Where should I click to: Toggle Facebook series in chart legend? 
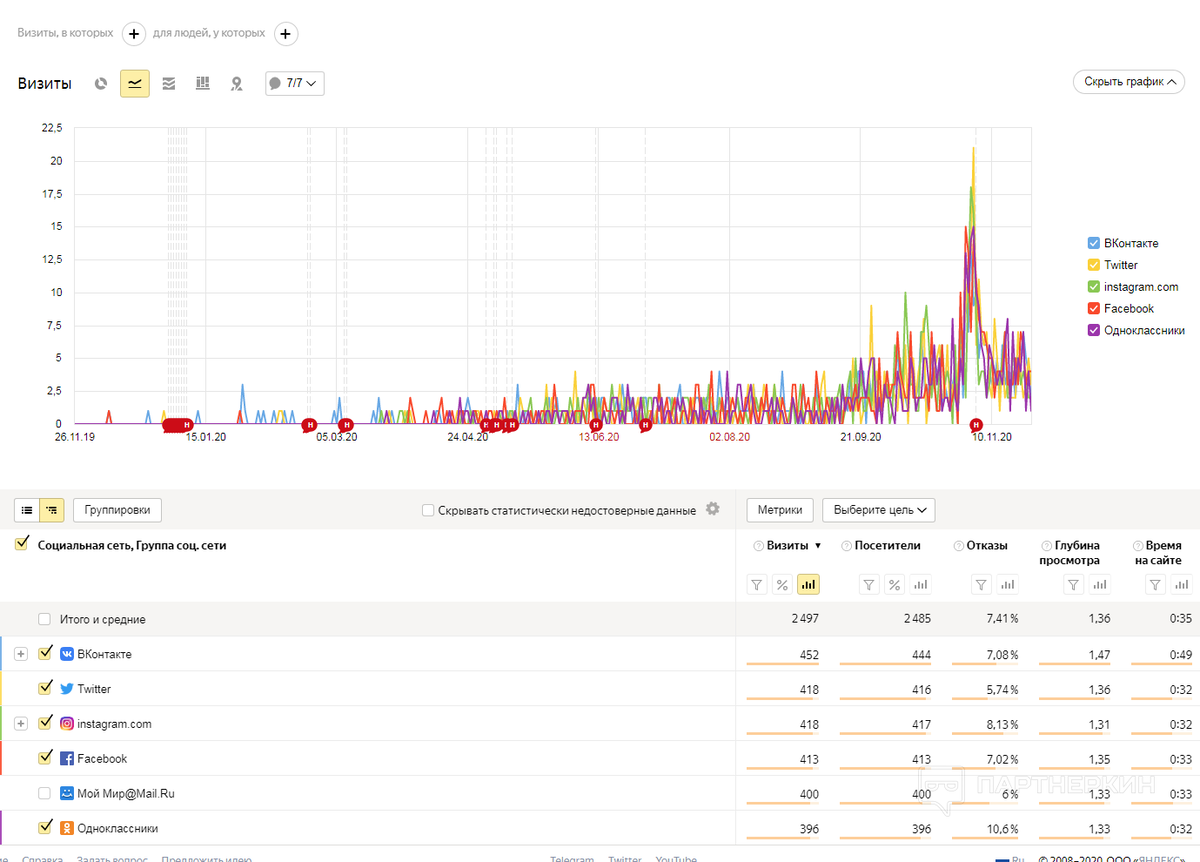point(1093,309)
